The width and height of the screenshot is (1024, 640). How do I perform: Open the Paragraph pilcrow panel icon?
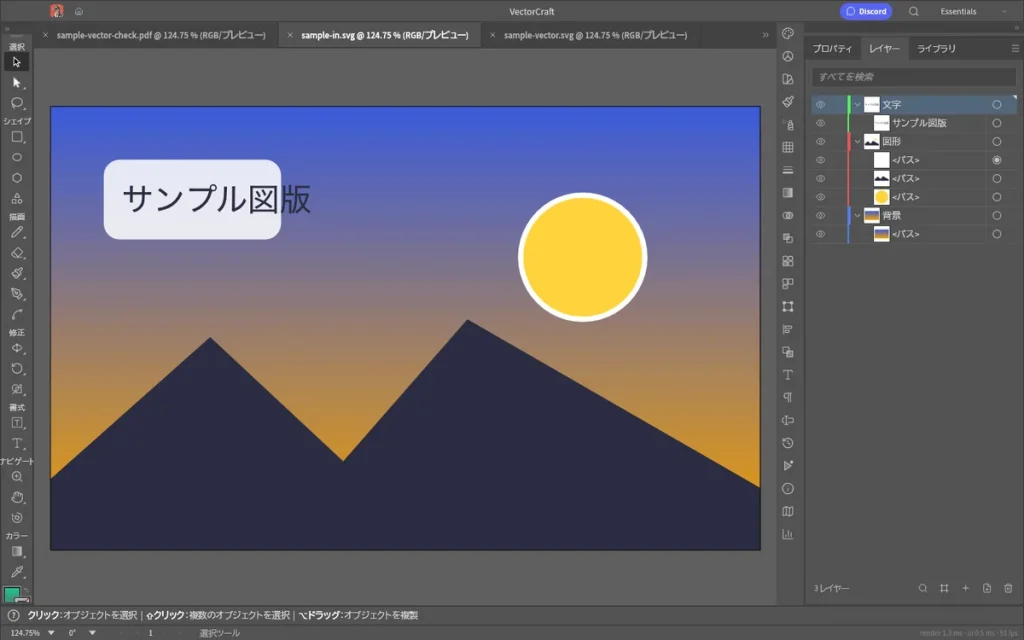(788, 398)
